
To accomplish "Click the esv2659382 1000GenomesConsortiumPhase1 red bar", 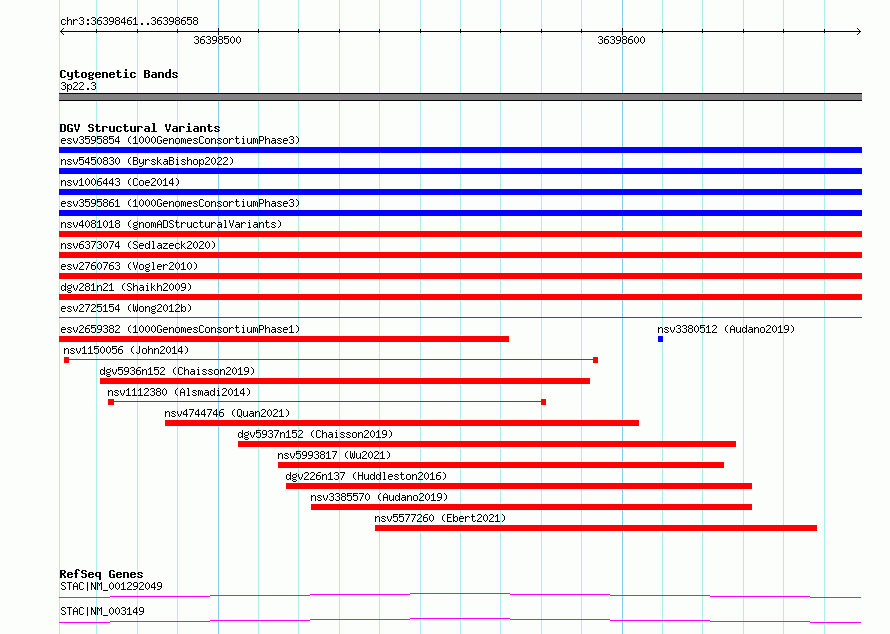I will 284,339.
